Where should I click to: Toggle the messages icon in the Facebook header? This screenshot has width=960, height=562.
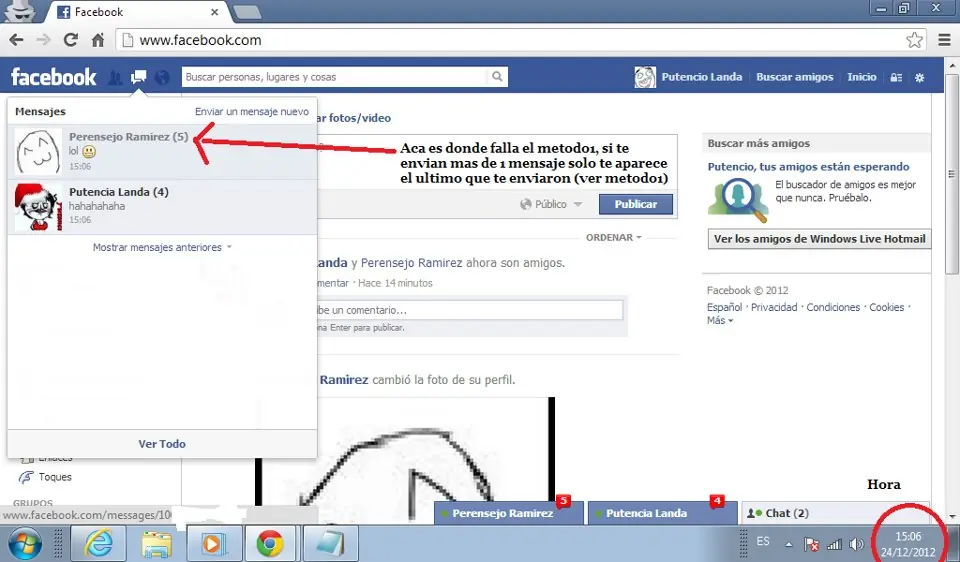pyautogui.click(x=139, y=77)
